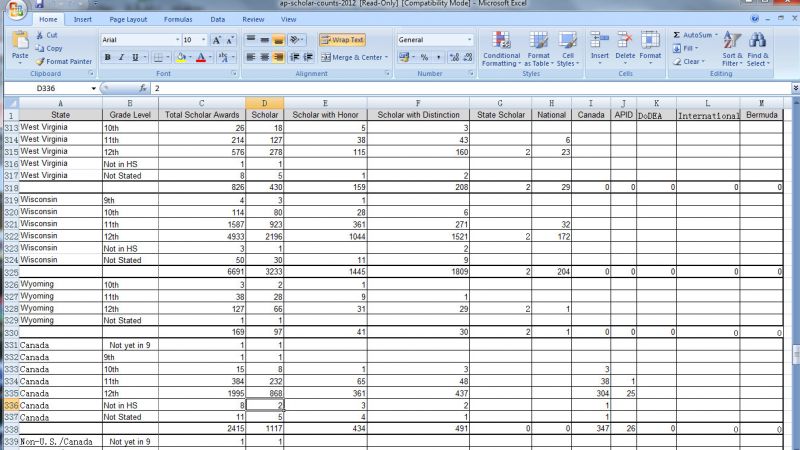Open the Name Box dropdown arrow

click(93, 89)
